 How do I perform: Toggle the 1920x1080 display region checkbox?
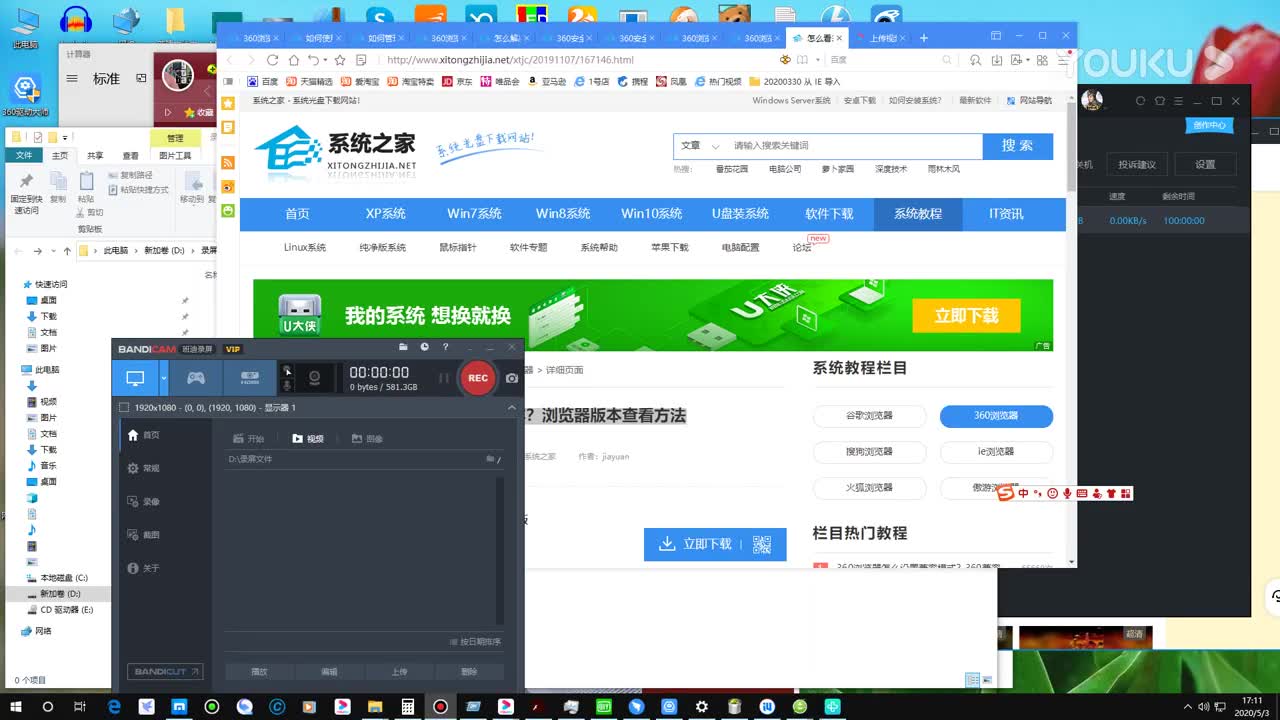tap(122, 407)
